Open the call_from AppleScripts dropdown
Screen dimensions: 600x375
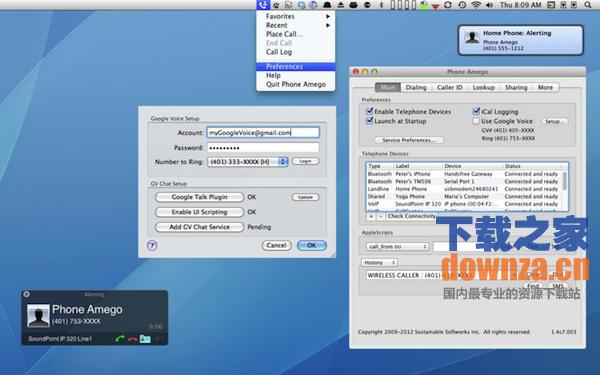click(x=398, y=247)
